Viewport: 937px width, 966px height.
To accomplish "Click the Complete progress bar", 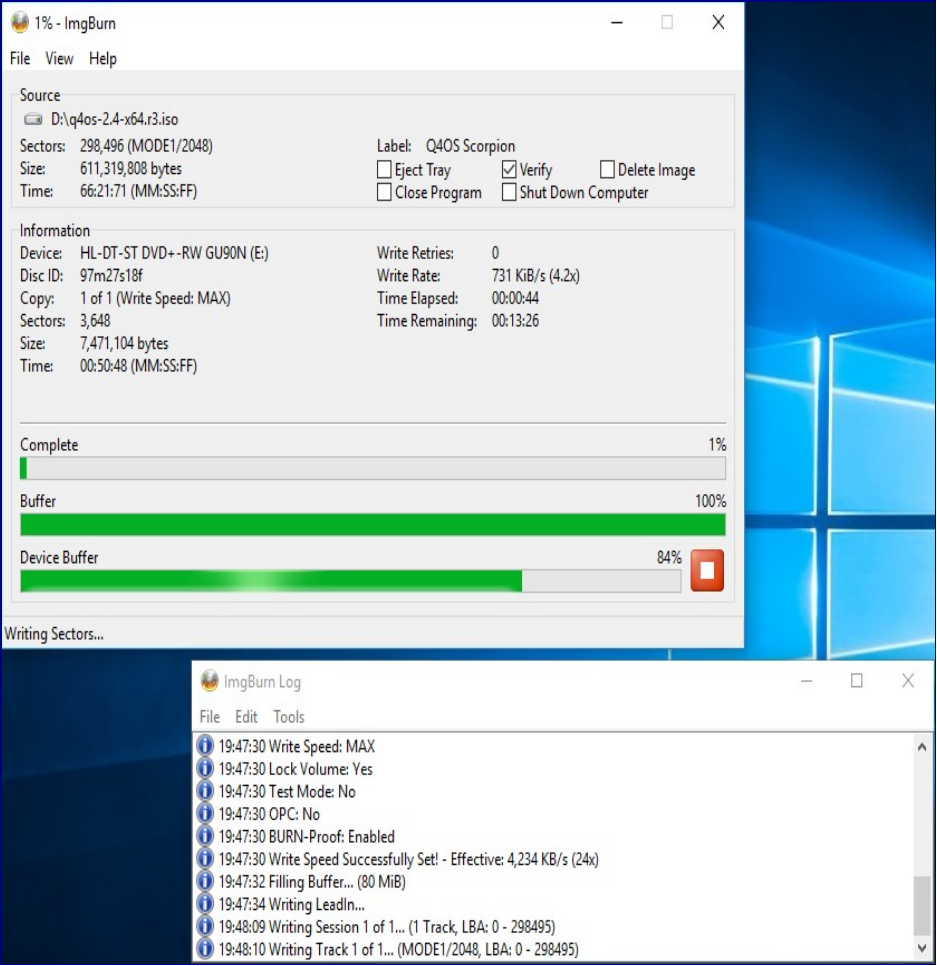I will tap(373, 468).
